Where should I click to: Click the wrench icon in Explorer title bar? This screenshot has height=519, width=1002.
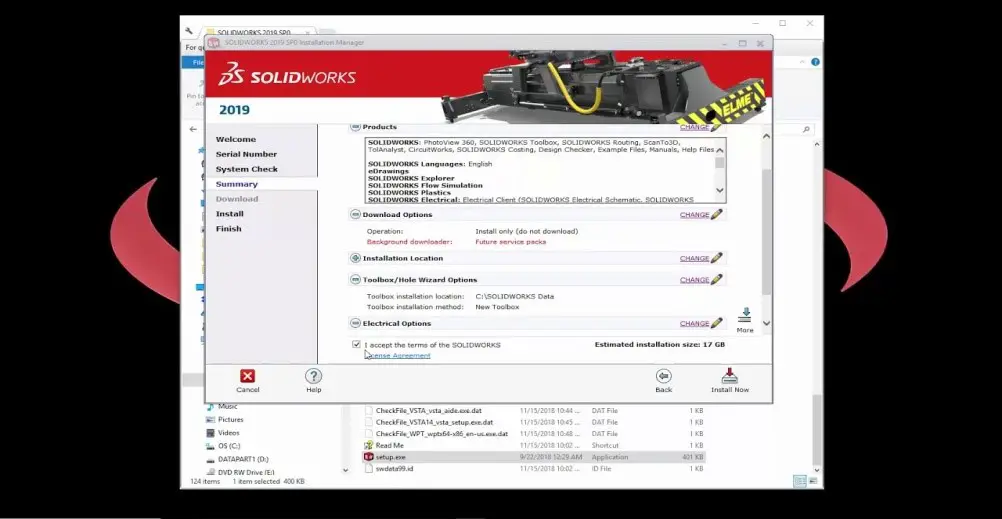[189, 31]
